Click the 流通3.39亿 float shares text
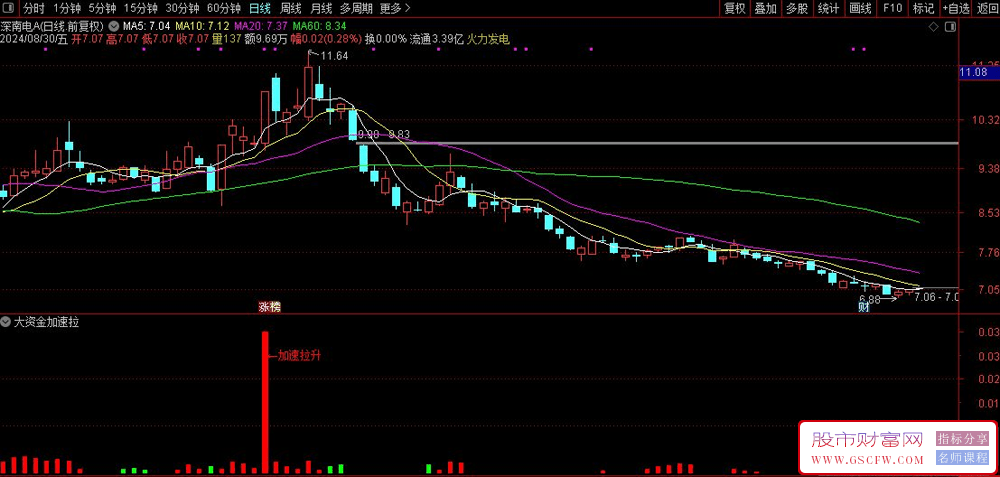The width and height of the screenshot is (1000, 477). (x=436, y=40)
